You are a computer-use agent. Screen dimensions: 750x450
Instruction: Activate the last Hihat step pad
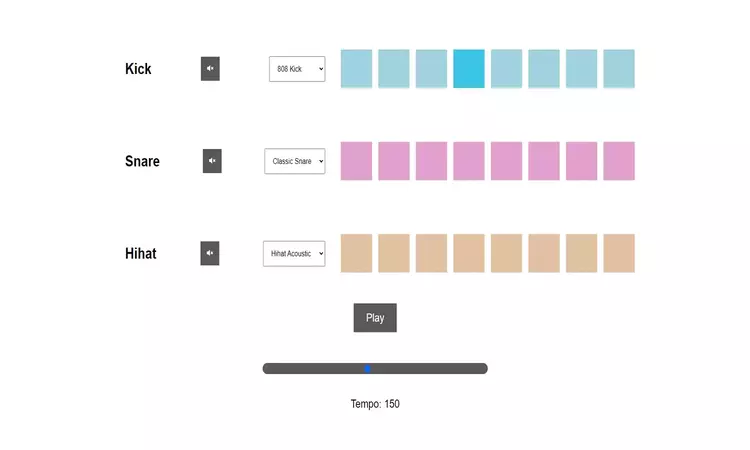[x=619, y=253]
